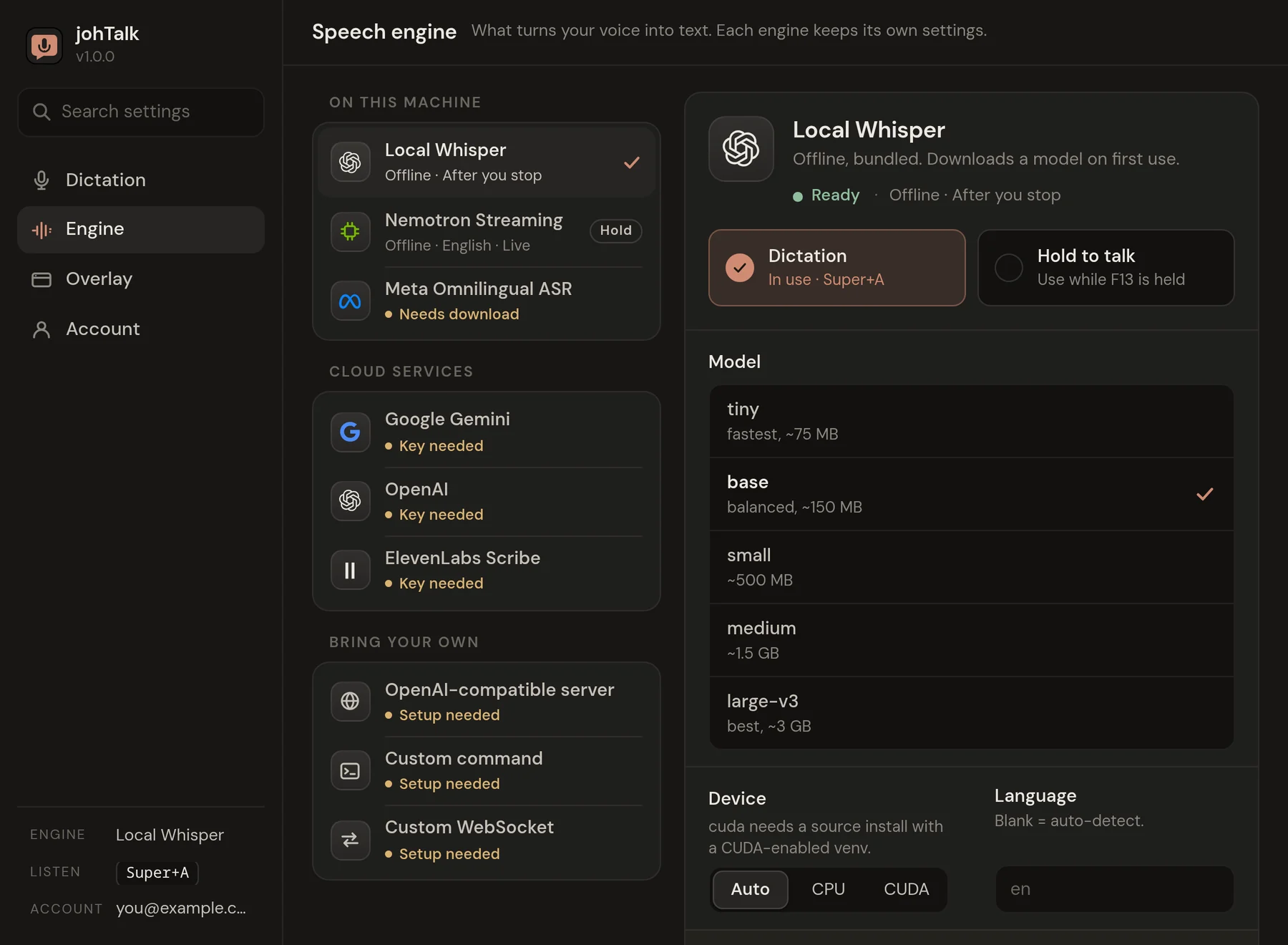Choose the large-v3 model option
This screenshot has width=1288, height=945.
click(x=972, y=713)
